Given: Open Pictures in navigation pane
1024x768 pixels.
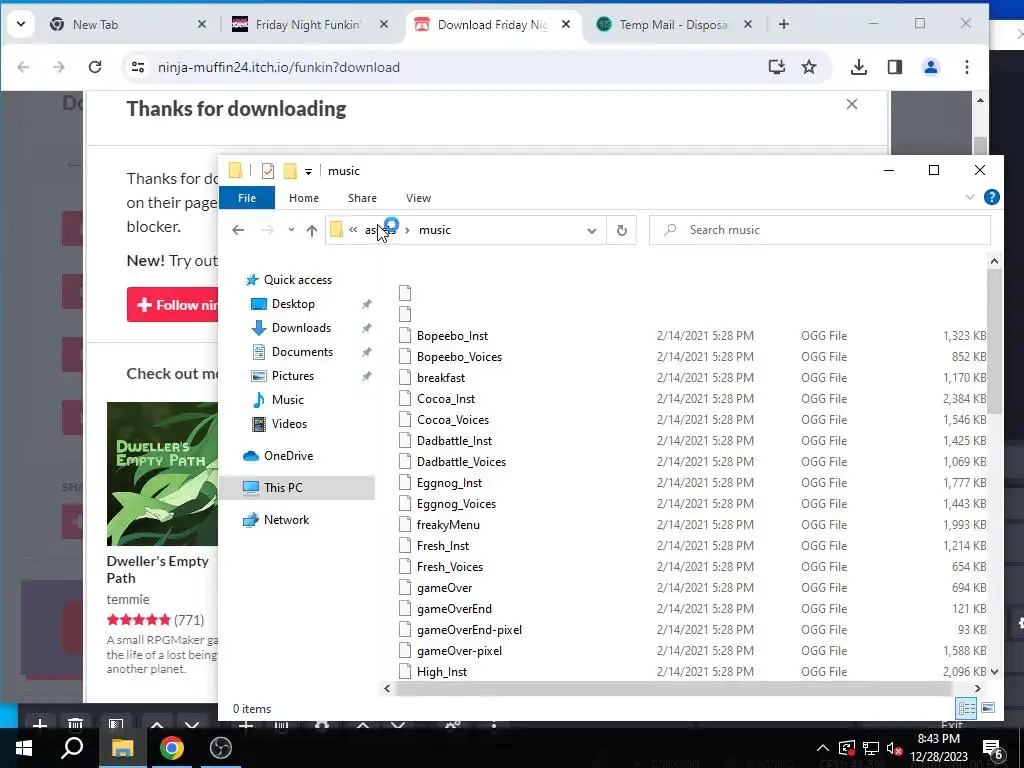Looking at the screenshot, I should (x=293, y=376).
